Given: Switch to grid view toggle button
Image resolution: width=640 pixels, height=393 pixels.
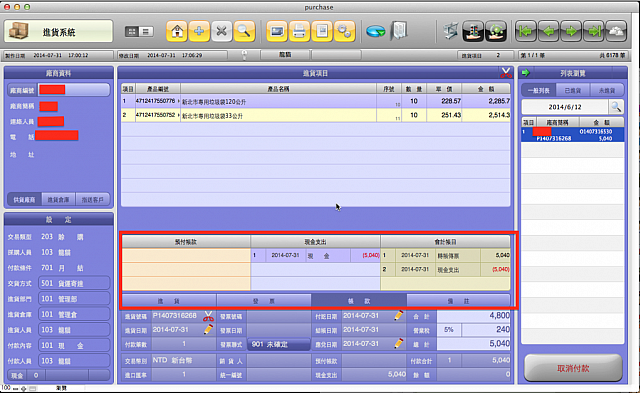Looking at the screenshot, I should (132, 31).
